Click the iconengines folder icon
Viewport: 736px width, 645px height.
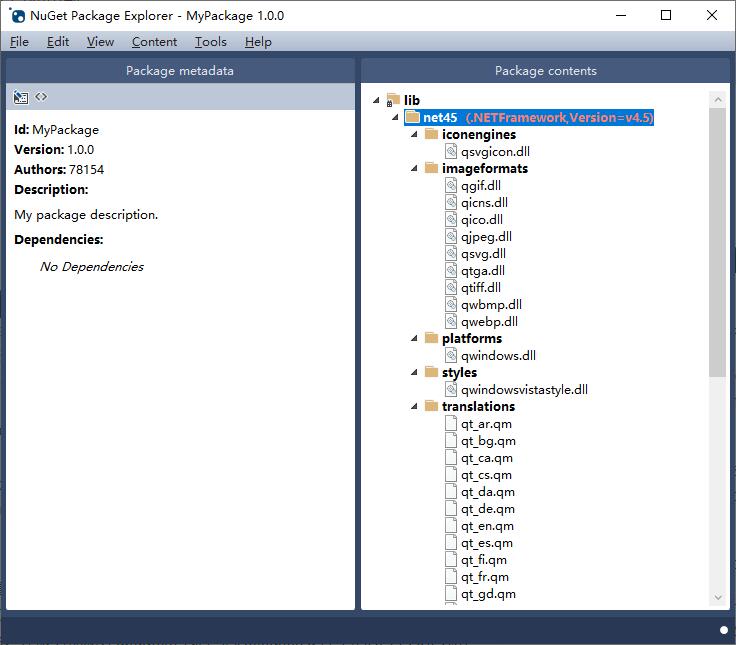click(431, 134)
